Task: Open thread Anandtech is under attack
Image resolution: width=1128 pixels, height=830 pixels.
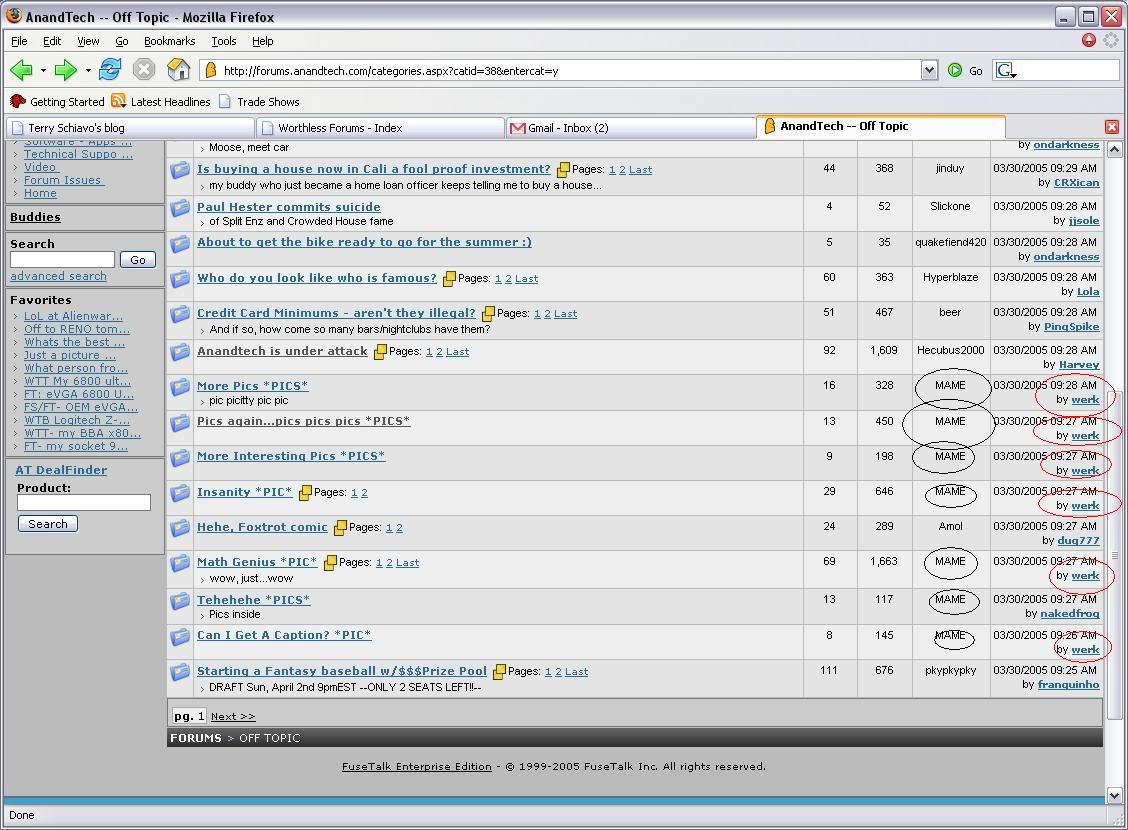Action: [282, 351]
